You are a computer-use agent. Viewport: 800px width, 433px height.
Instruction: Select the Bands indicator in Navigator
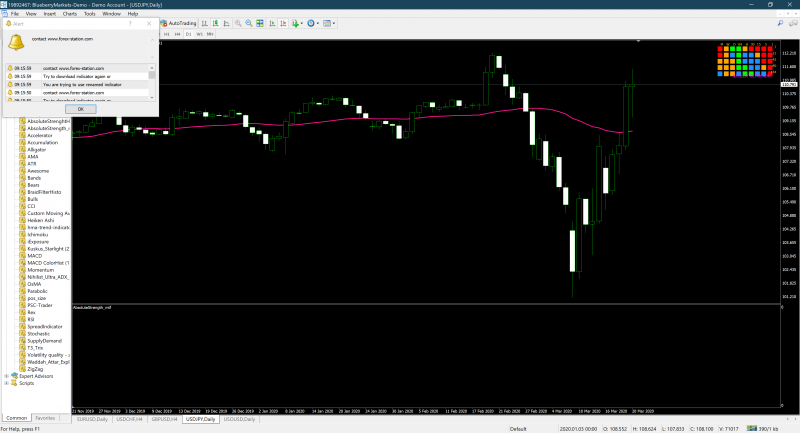(34, 178)
